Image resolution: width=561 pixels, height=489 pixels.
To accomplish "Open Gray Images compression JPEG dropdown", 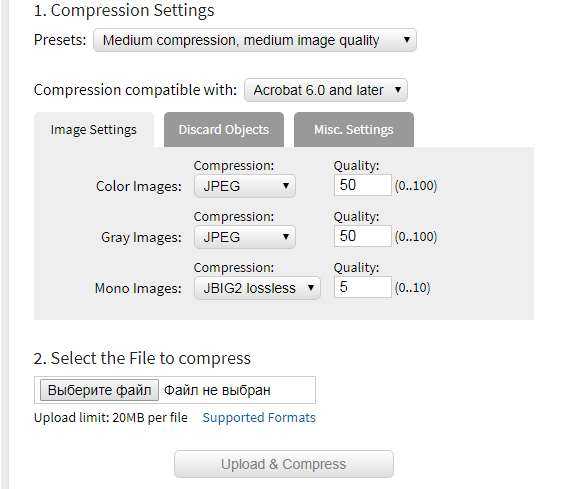I will [x=245, y=237].
